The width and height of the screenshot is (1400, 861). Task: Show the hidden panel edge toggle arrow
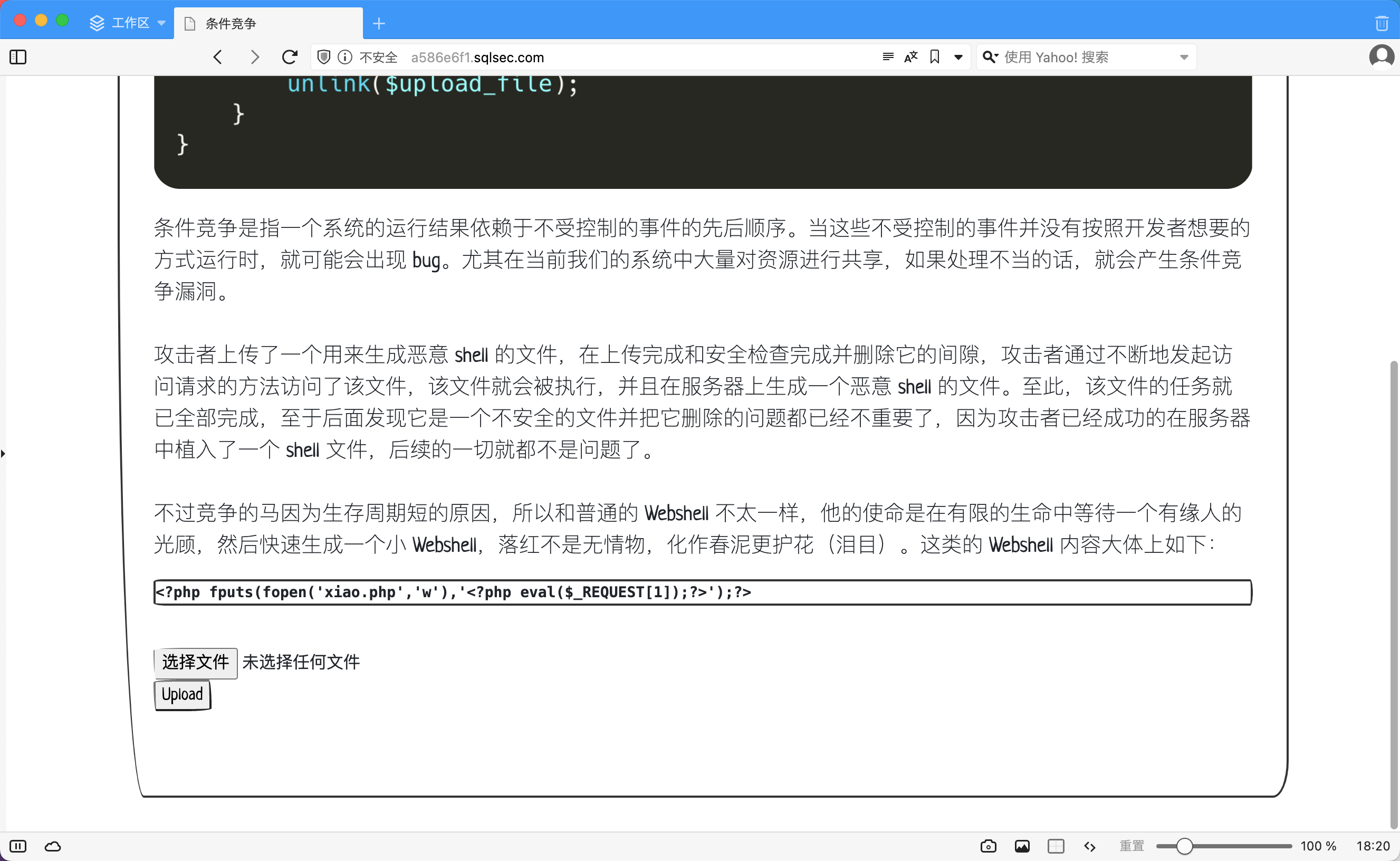coord(3,453)
